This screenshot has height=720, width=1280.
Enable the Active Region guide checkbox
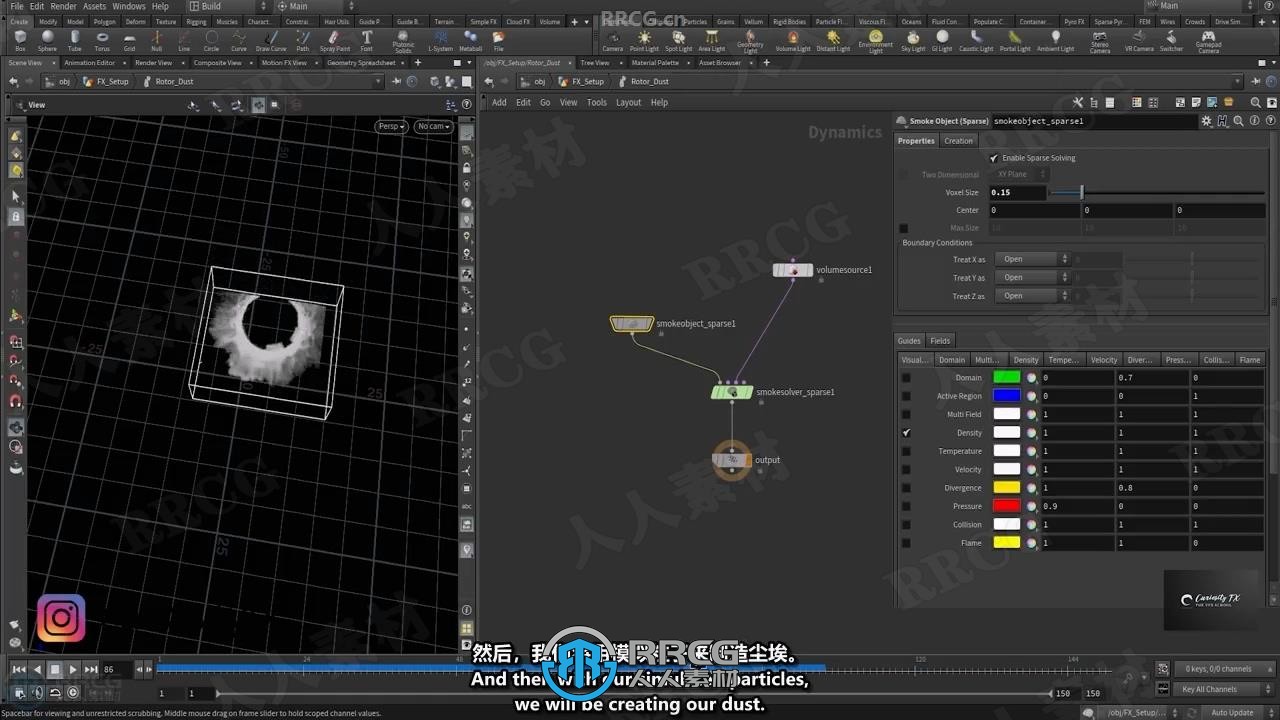tap(906, 396)
